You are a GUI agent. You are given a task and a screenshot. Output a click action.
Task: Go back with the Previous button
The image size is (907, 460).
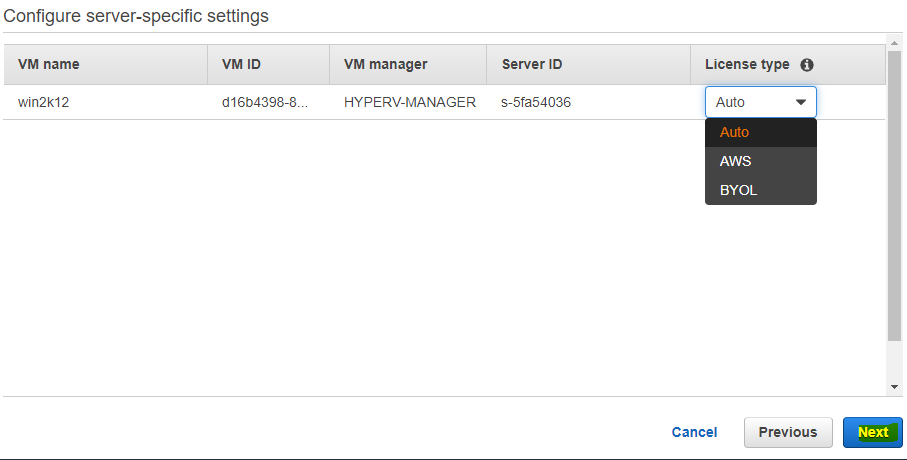coord(788,432)
